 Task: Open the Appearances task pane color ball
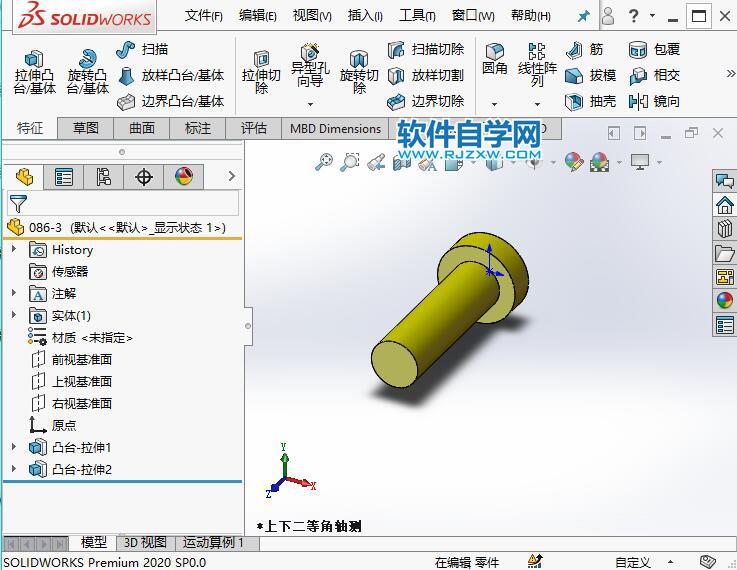[x=724, y=300]
